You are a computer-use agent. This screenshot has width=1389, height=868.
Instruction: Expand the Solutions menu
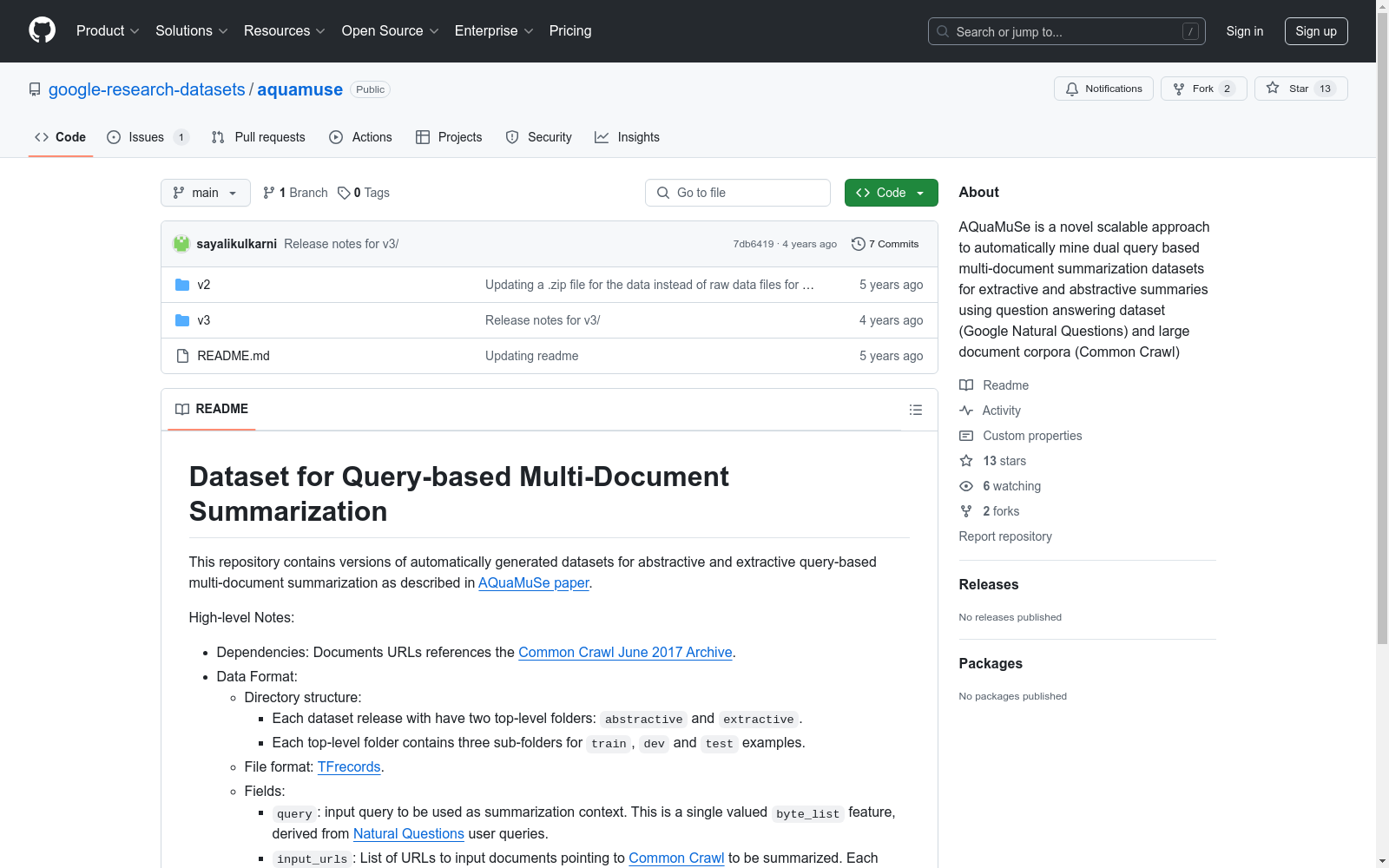192,30
